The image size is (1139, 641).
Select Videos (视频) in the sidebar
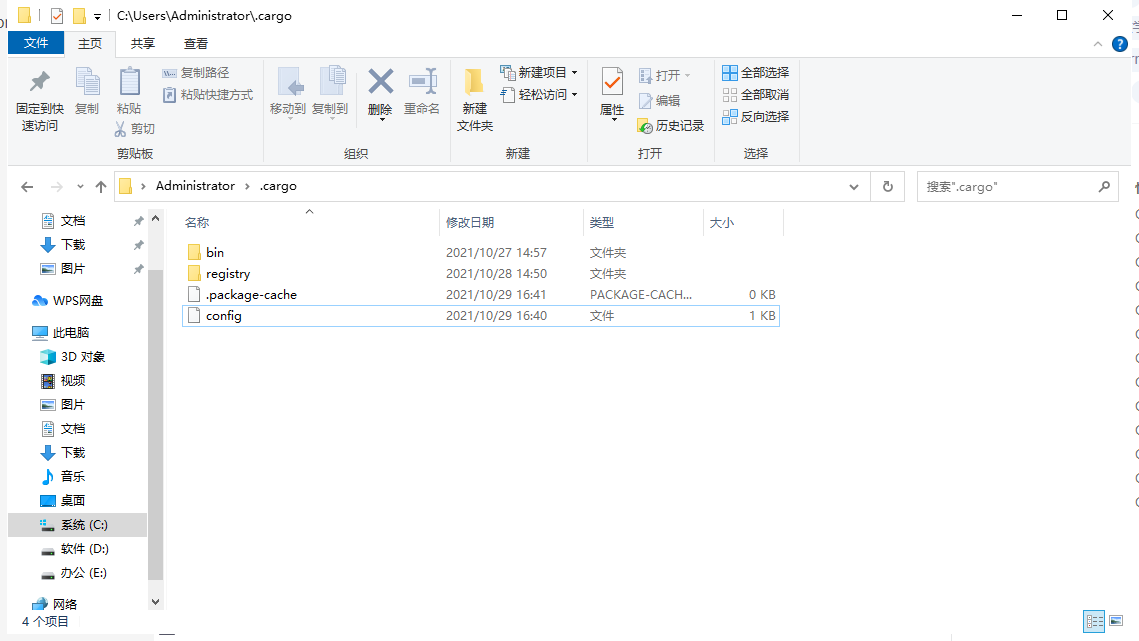64,381
